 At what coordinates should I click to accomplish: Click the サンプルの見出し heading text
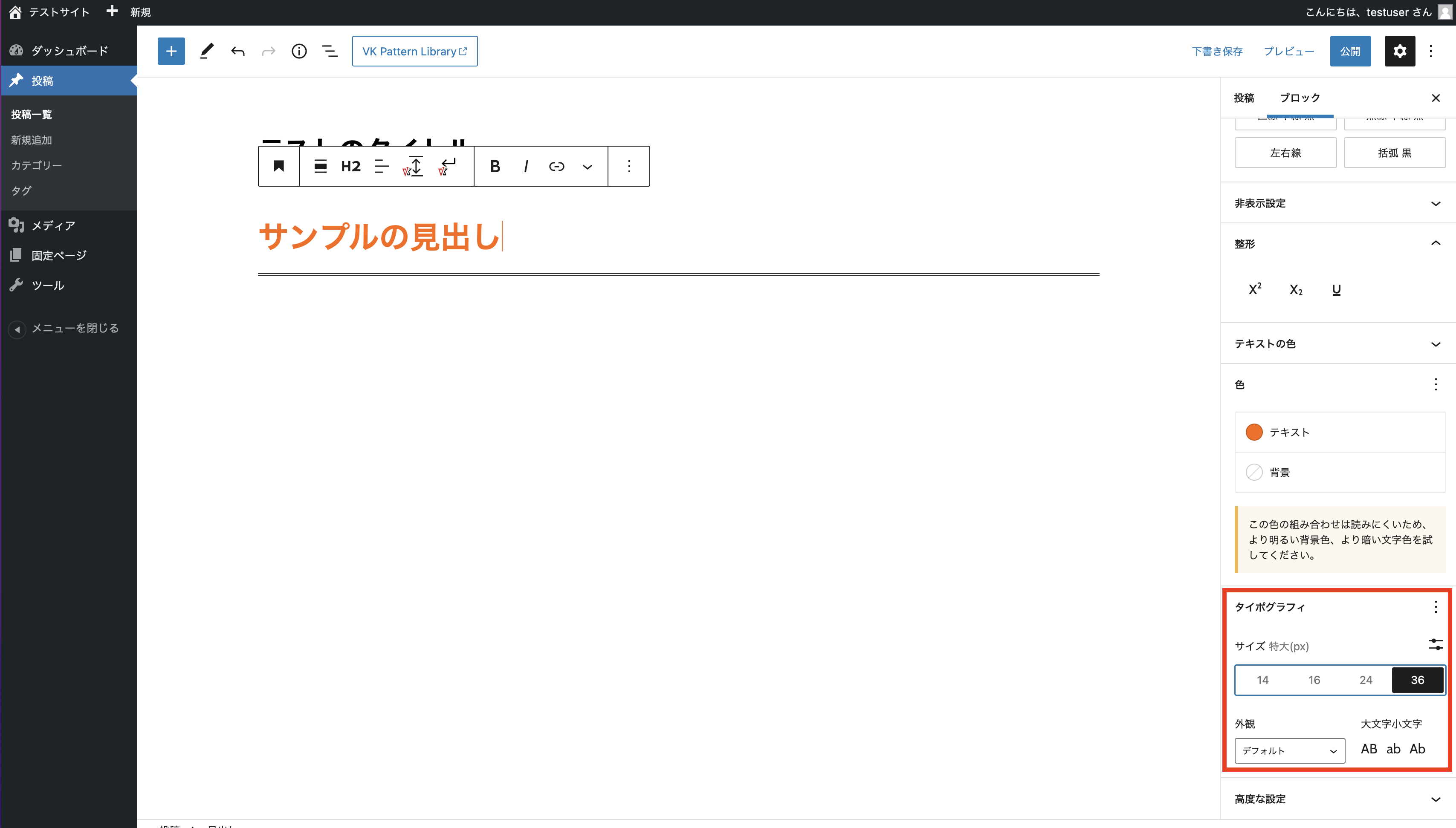click(x=379, y=237)
